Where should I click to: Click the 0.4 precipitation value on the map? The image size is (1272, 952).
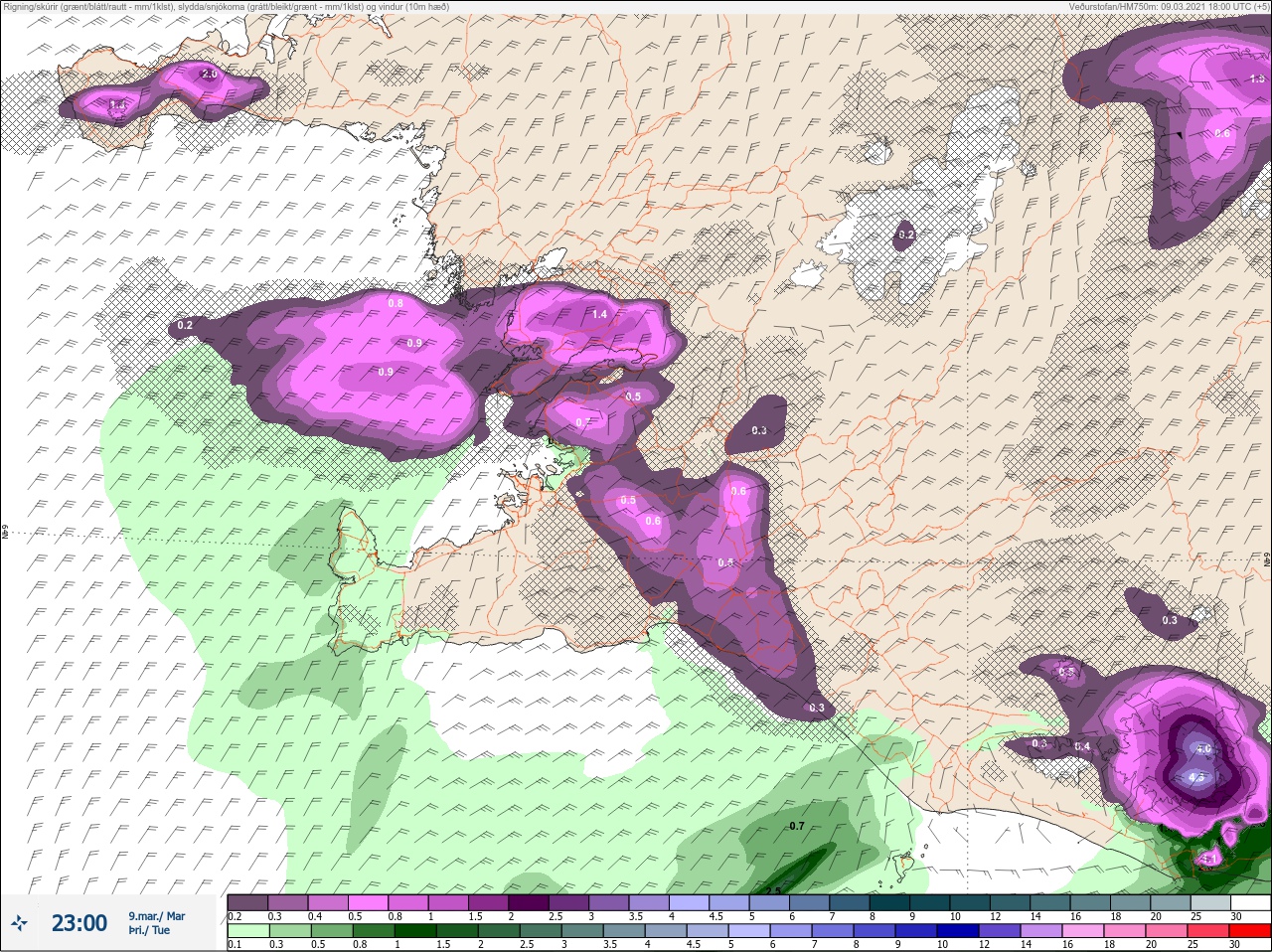(x=1082, y=746)
